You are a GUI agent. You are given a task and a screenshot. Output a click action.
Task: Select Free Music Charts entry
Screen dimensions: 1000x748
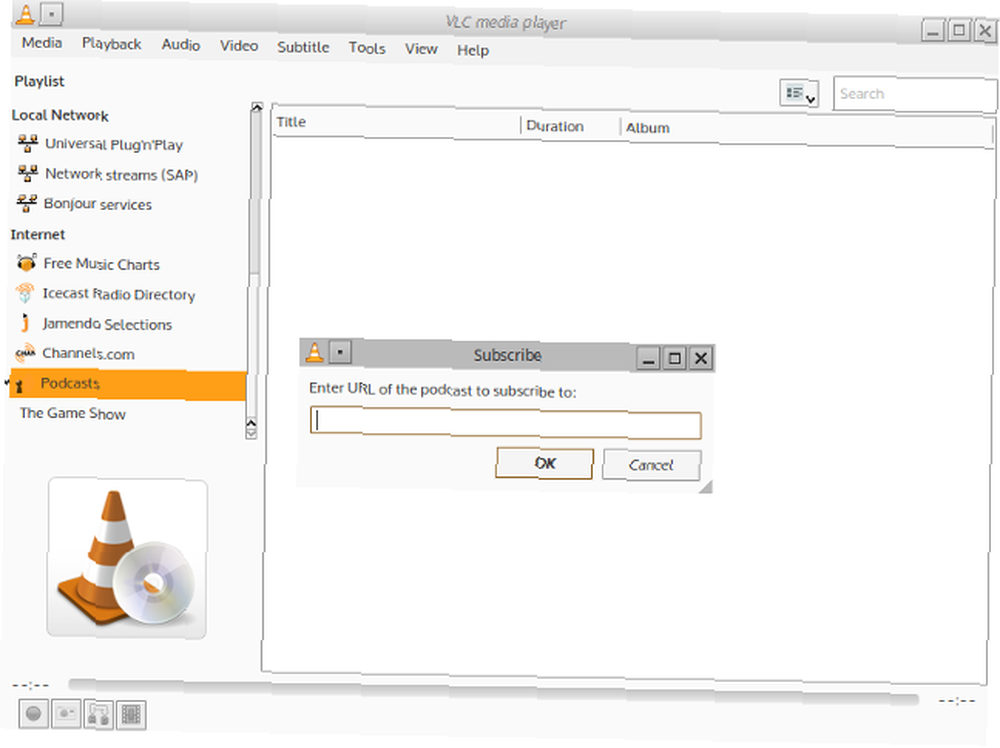(x=101, y=264)
